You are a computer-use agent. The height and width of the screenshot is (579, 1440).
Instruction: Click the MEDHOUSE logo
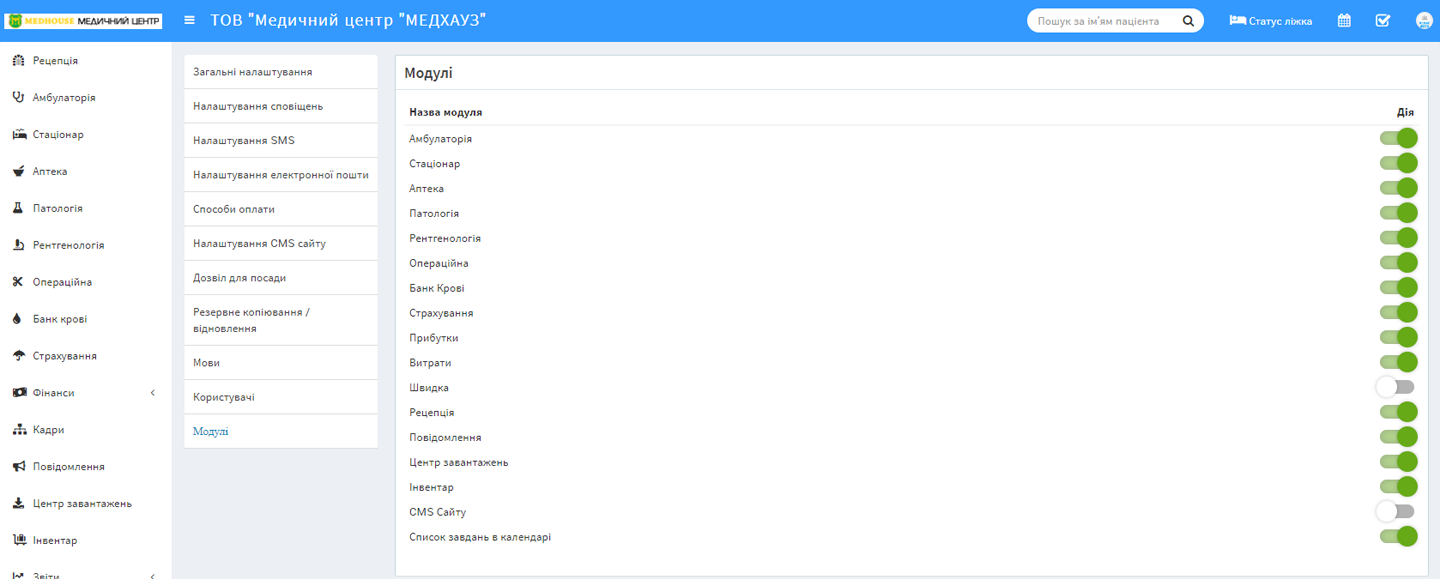pos(84,21)
